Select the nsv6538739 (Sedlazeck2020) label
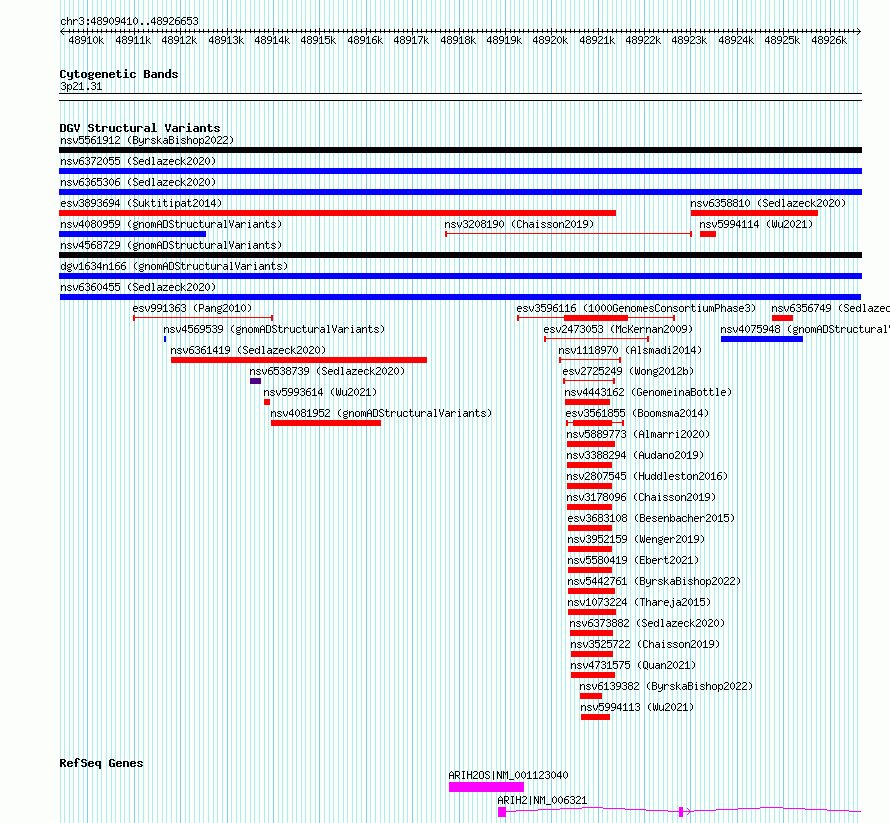The height and width of the screenshot is (823, 890). pyautogui.click(x=327, y=371)
